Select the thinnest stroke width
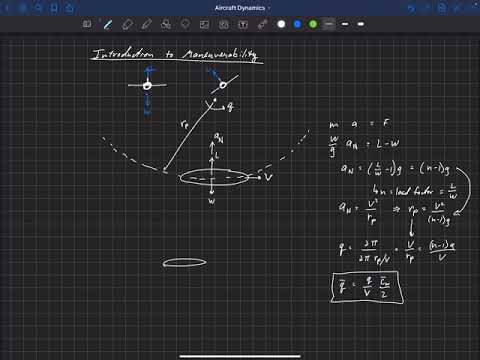This screenshot has height=360, width=480. tap(329, 24)
